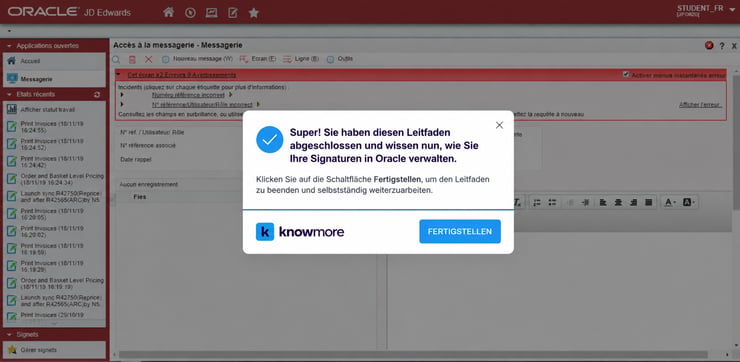Click the red trash delete icon
Image resolution: width=740 pixels, height=362 pixels.
tap(132, 59)
